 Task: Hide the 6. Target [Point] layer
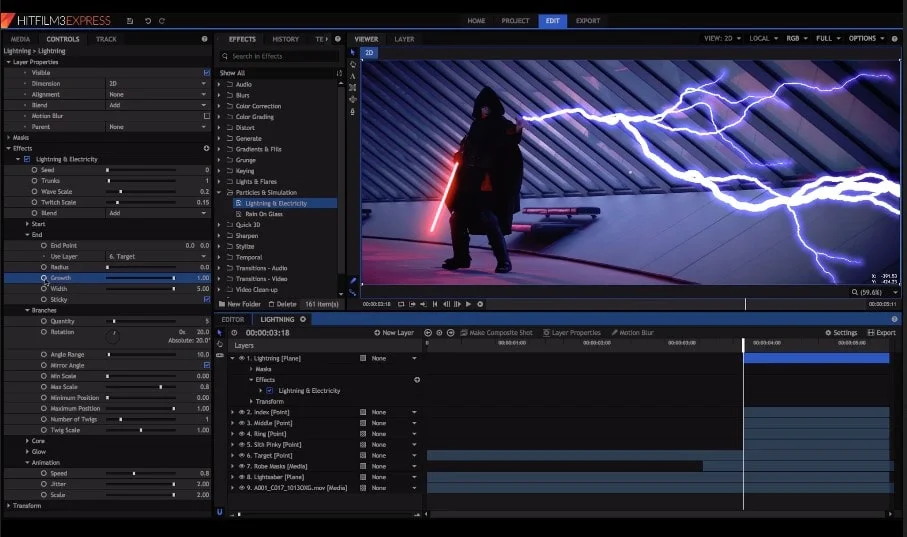point(242,455)
